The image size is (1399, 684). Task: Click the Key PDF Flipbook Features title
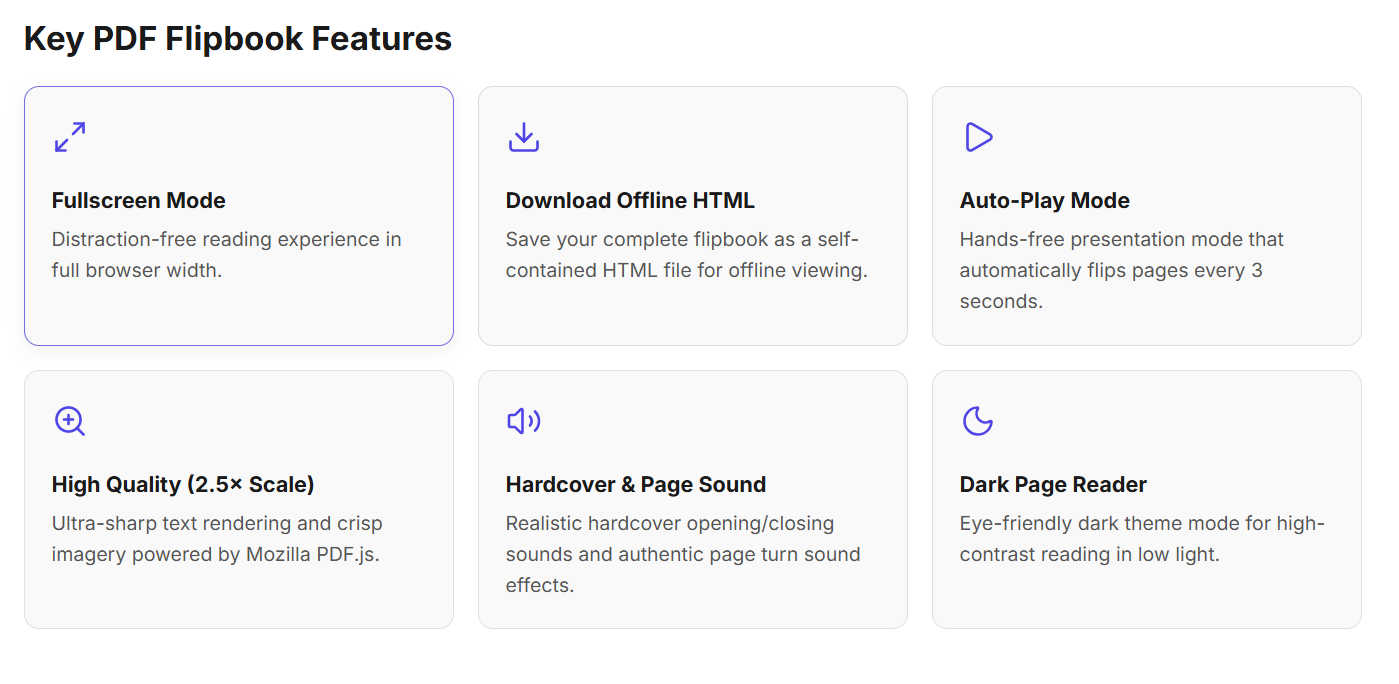pyautogui.click(x=238, y=39)
